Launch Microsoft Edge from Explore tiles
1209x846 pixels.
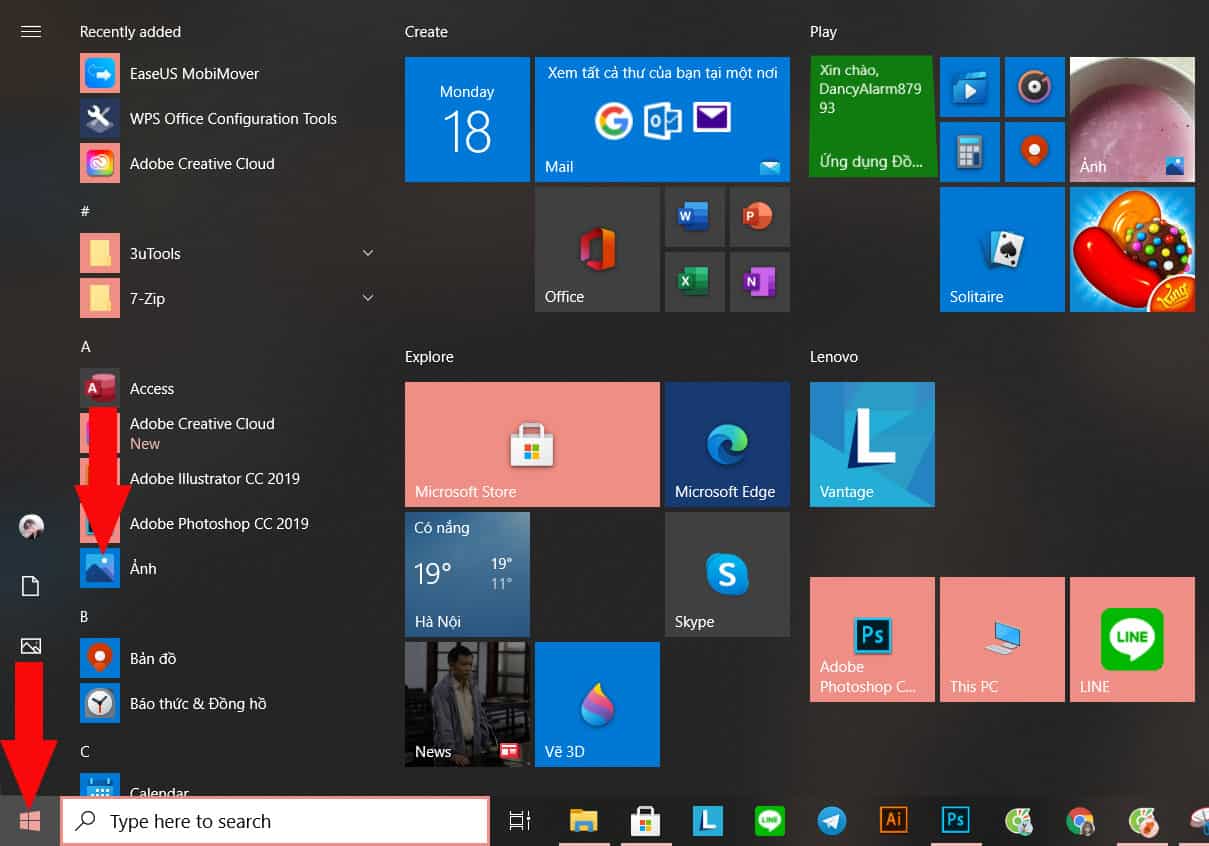726,444
